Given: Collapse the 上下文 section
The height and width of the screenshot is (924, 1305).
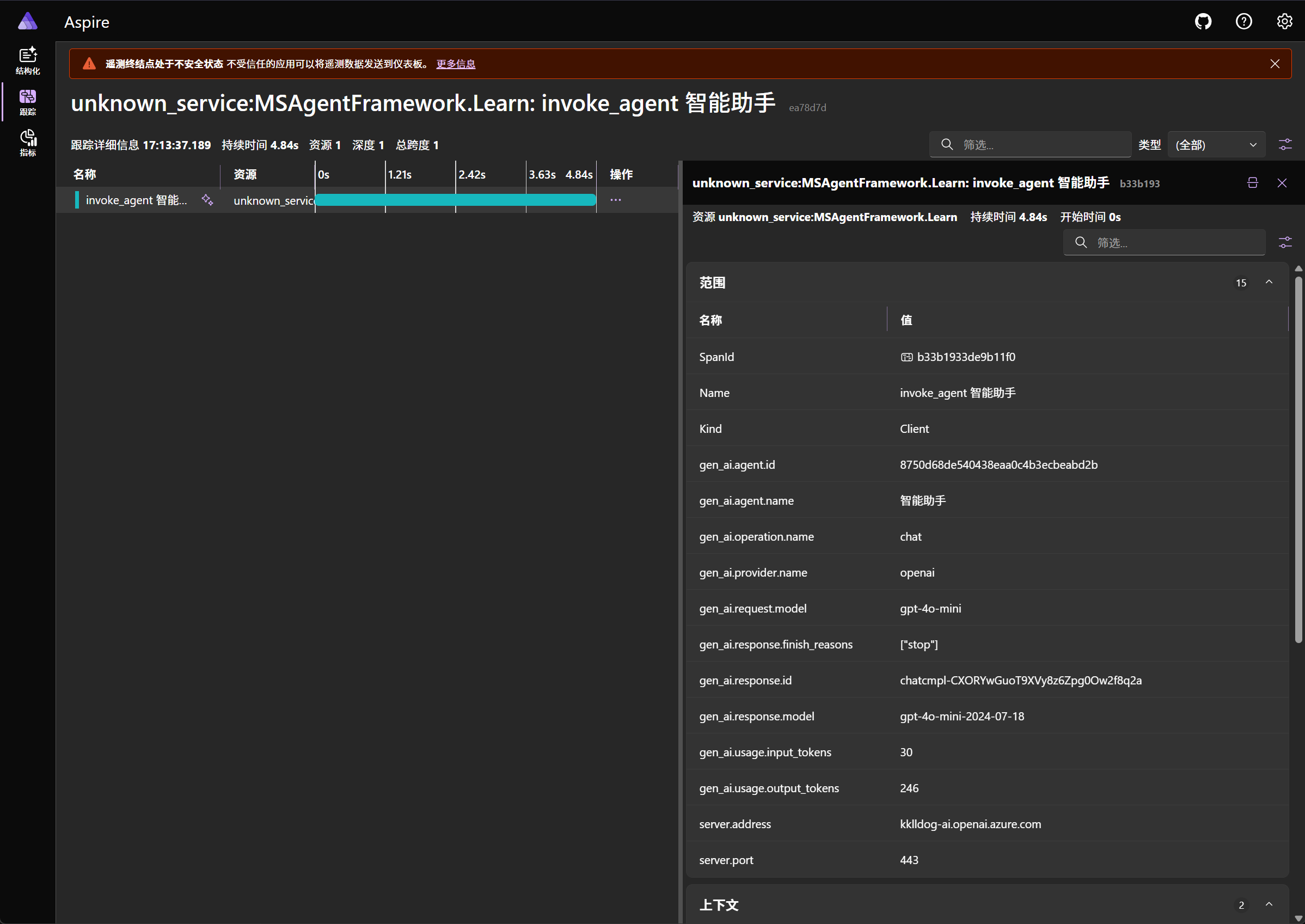Looking at the screenshot, I should point(1269,904).
